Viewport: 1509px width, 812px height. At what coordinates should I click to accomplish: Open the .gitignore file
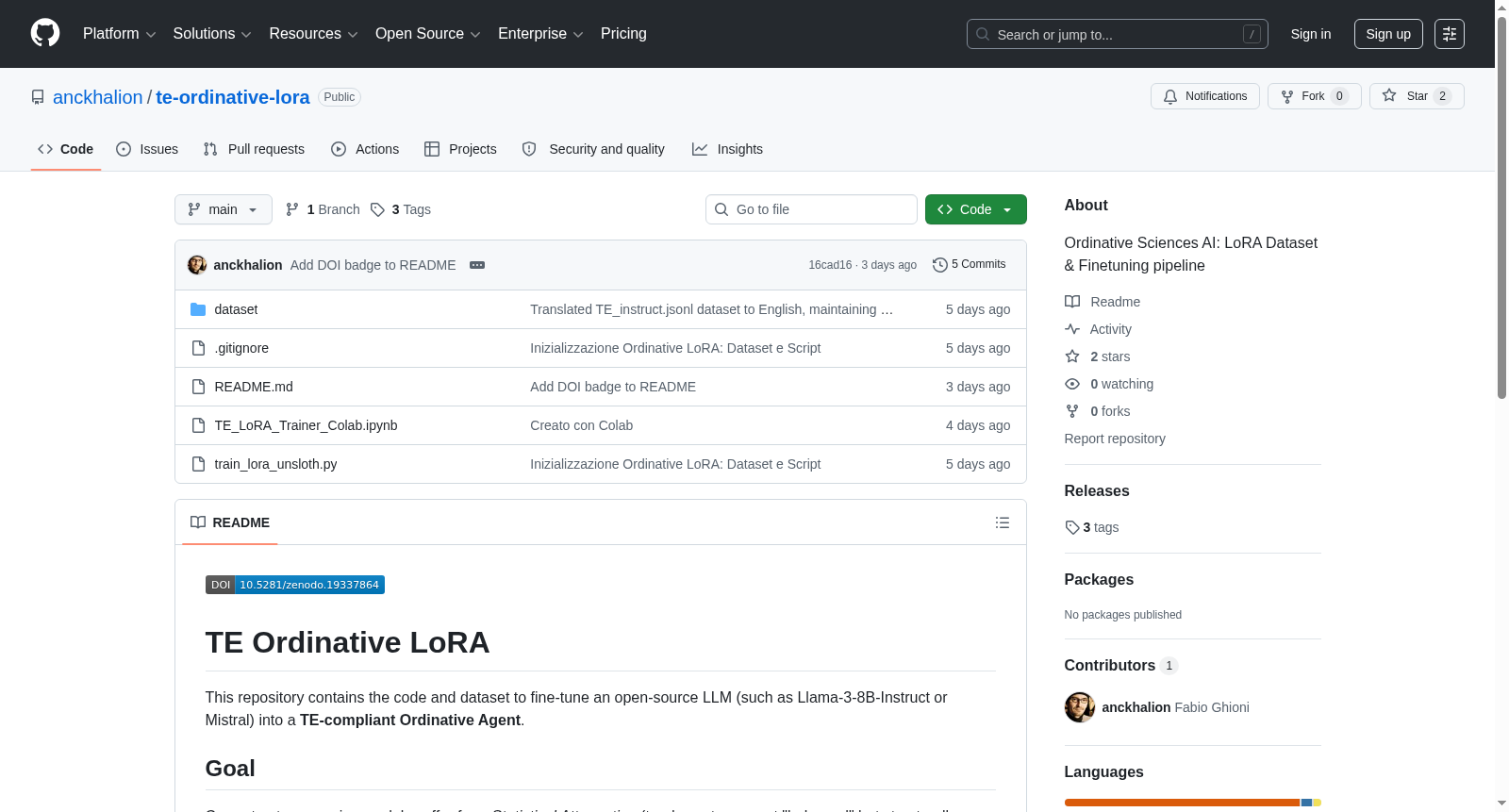(241, 348)
